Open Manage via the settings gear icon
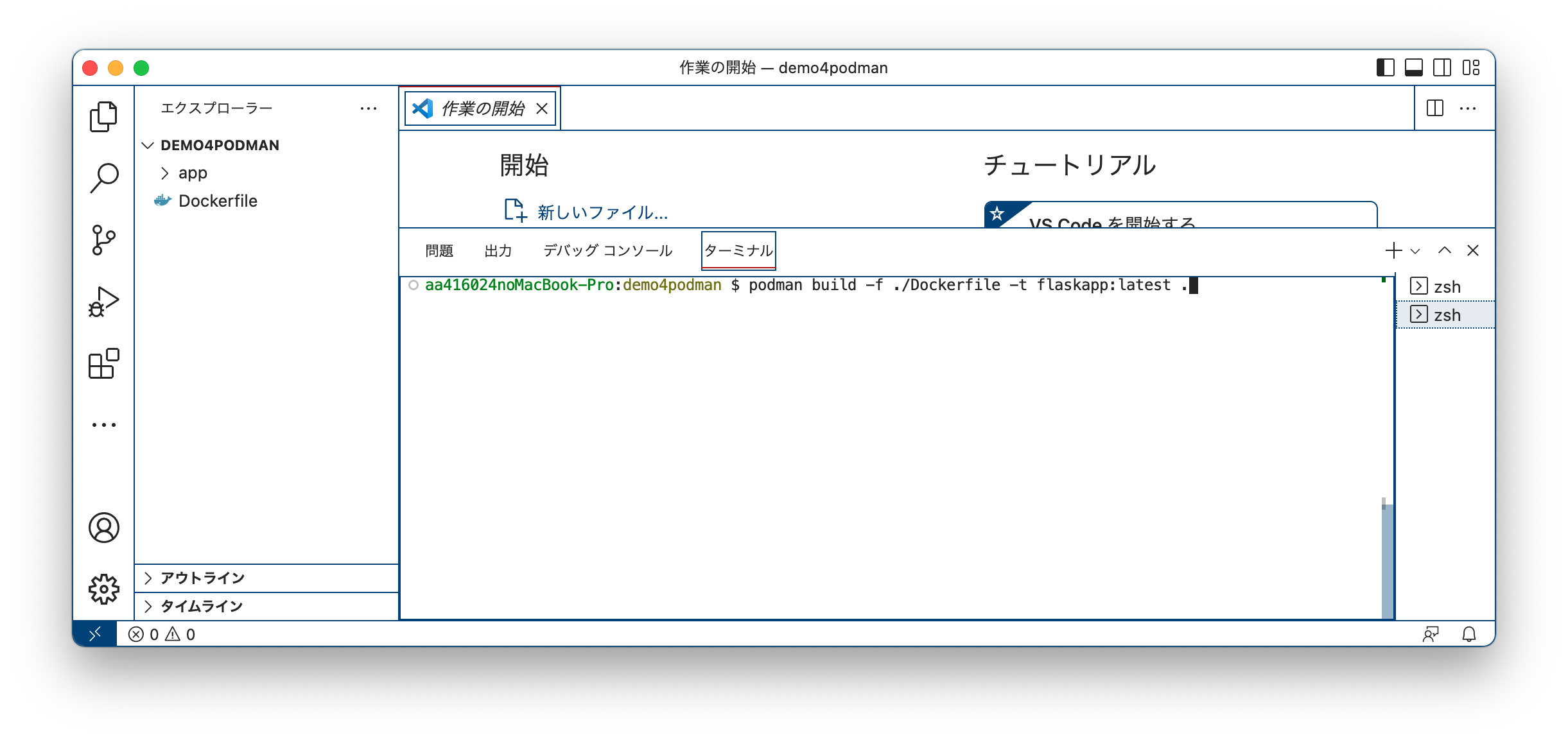 pyautogui.click(x=104, y=588)
